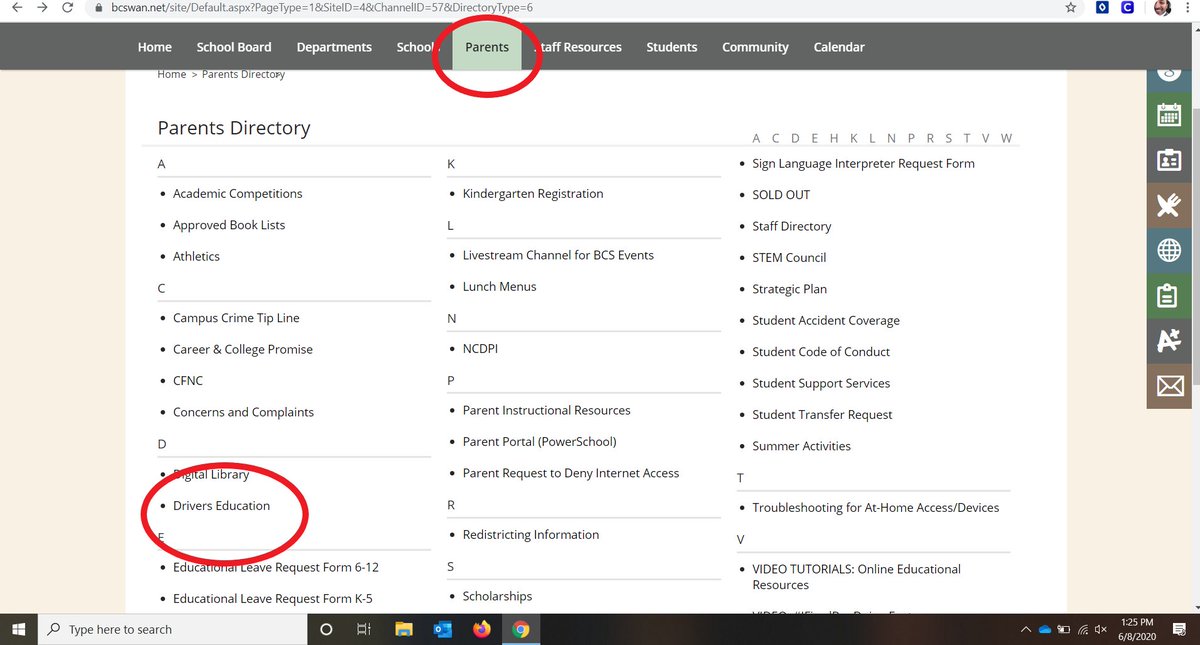Open the blue diamond browser extension

[1101, 7]
